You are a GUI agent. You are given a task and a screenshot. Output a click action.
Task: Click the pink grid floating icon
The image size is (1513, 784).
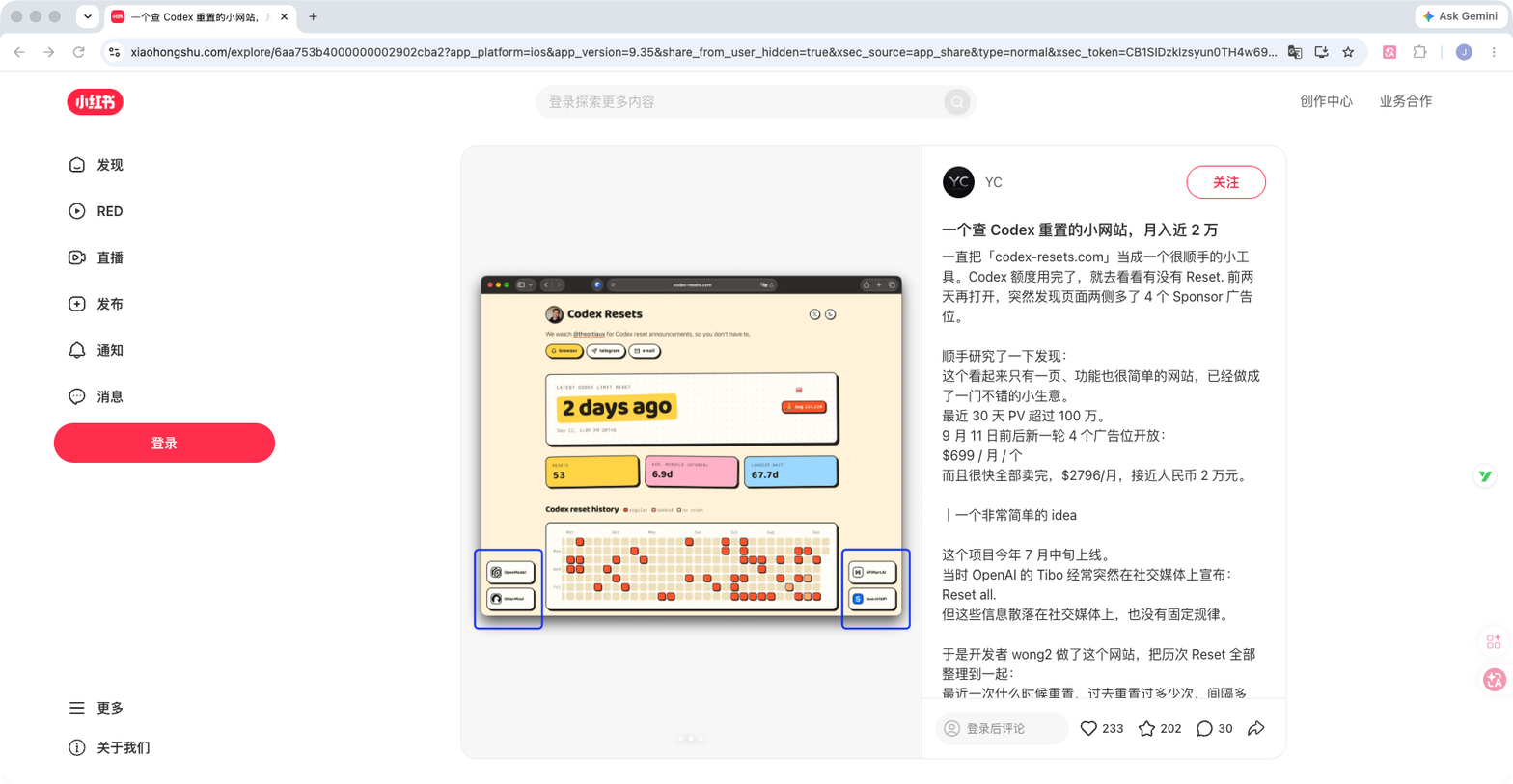[1494, 642]
